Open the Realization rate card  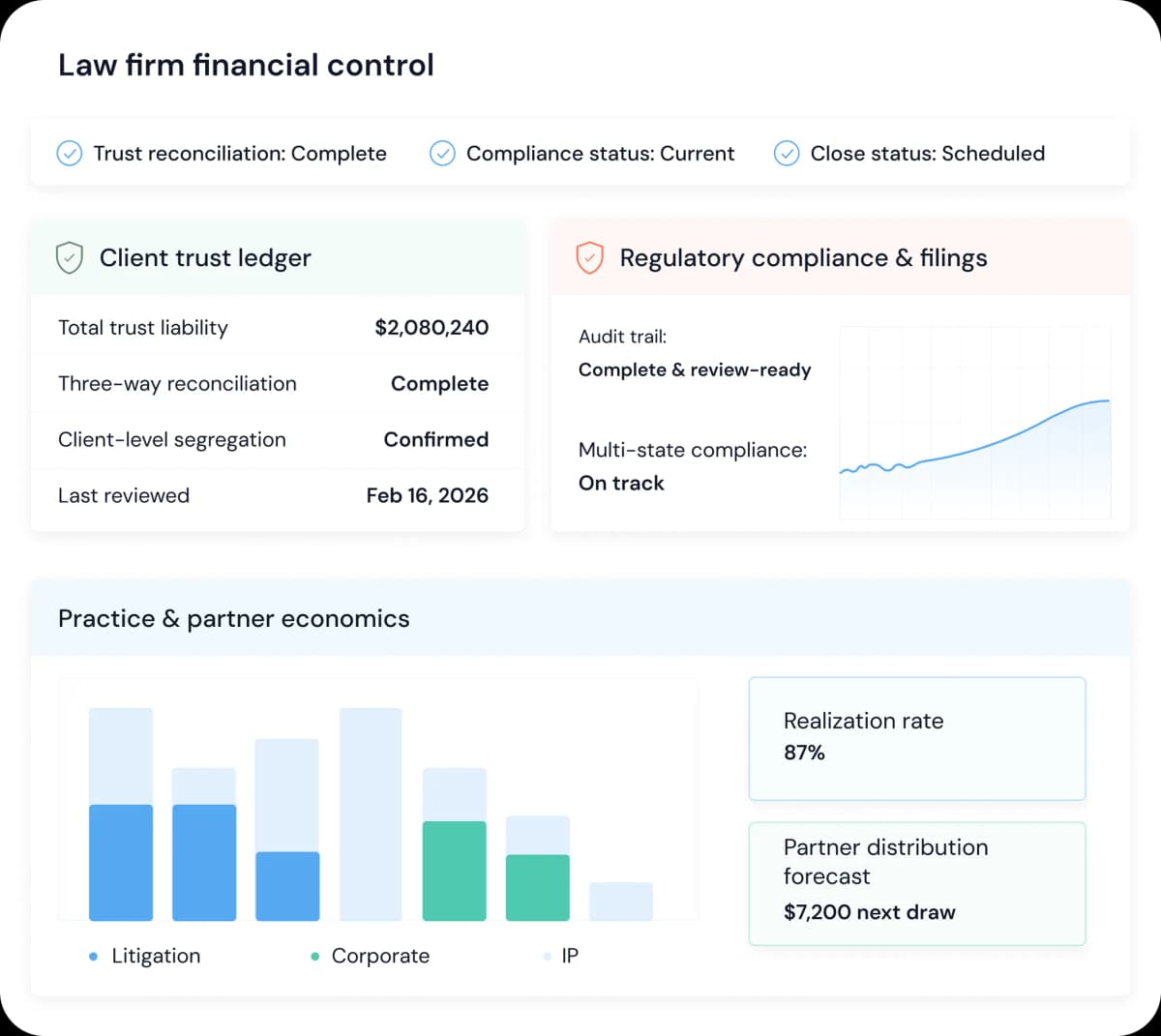point(916,737)
